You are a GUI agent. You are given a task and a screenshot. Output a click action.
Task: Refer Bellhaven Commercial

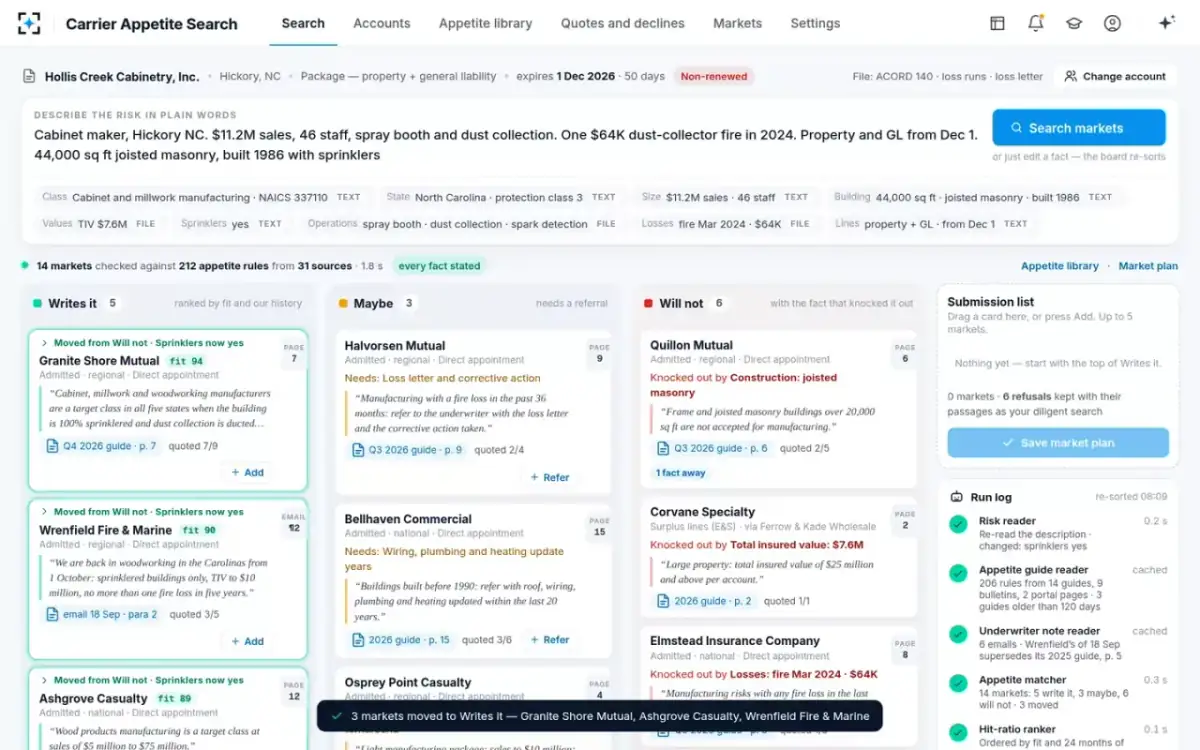(550, 639)
